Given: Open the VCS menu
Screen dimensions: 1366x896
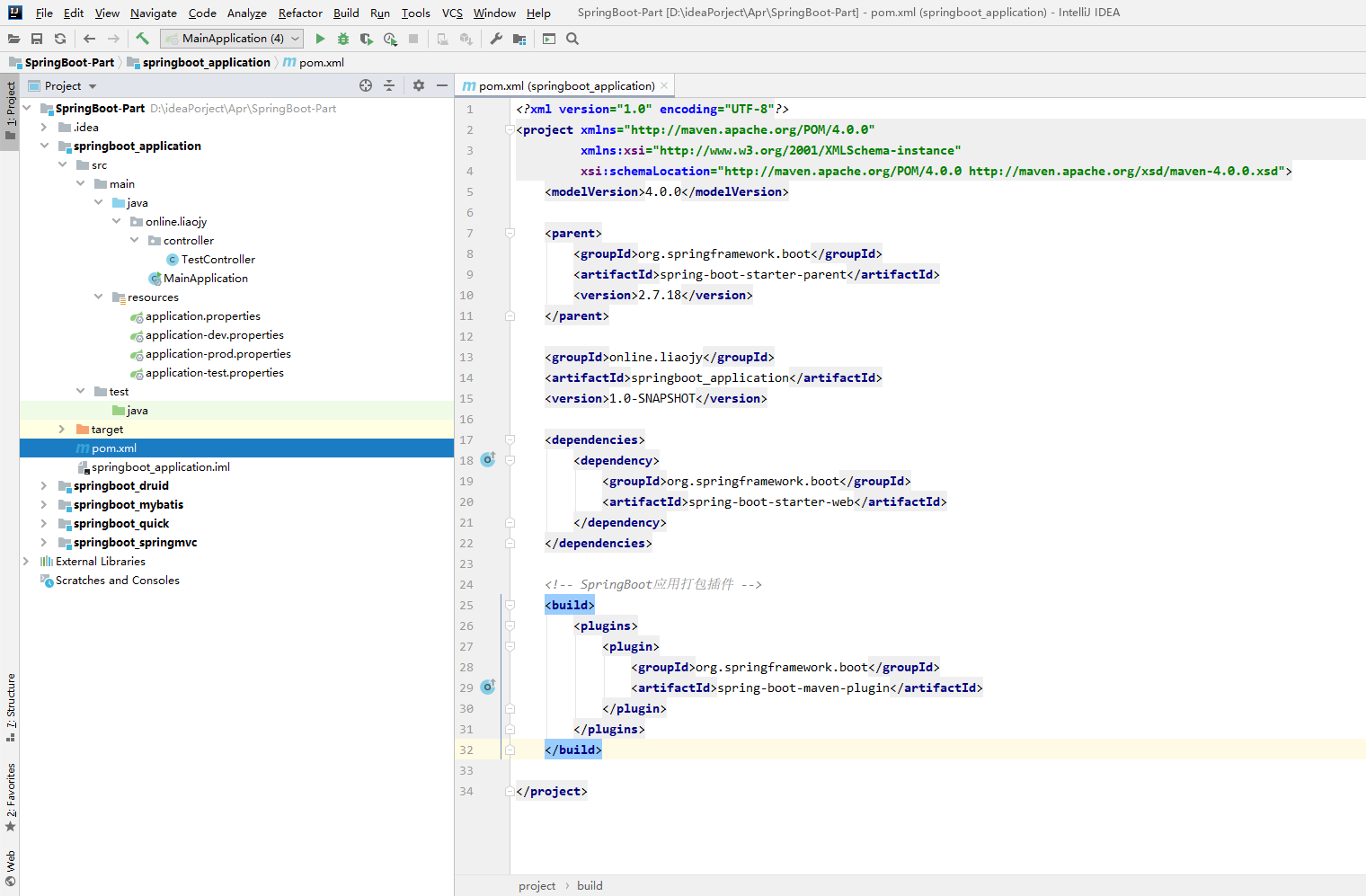Looking at the screenshot, I should [x=452, y=13].
